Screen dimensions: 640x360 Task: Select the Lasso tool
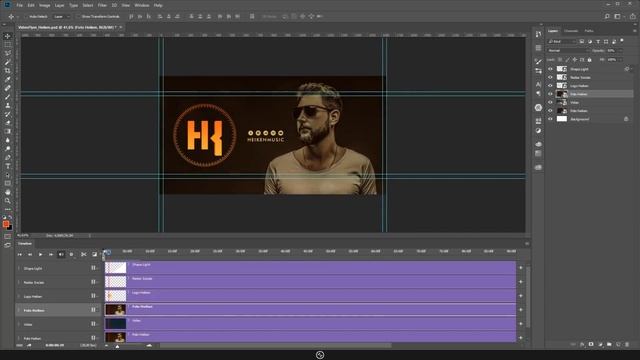[x=7, y=53]
